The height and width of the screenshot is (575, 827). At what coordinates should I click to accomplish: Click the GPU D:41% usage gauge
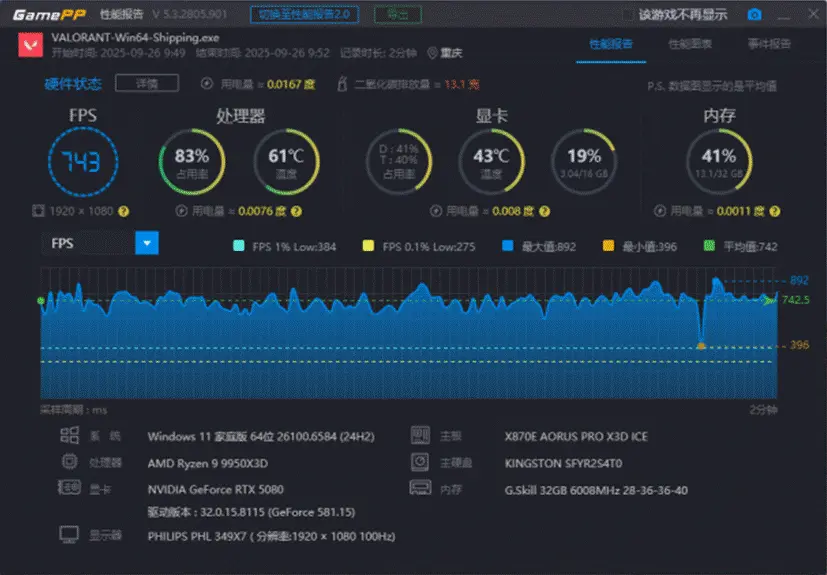(399, 161)
